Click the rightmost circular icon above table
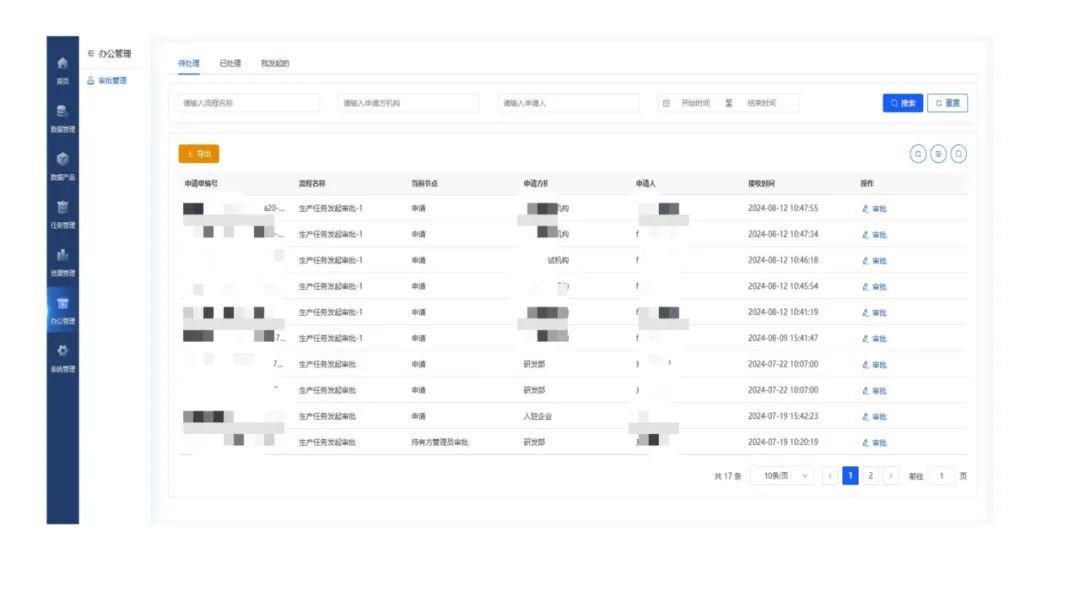The width and height of the screenshot is (1080, 608). (959, 154)
